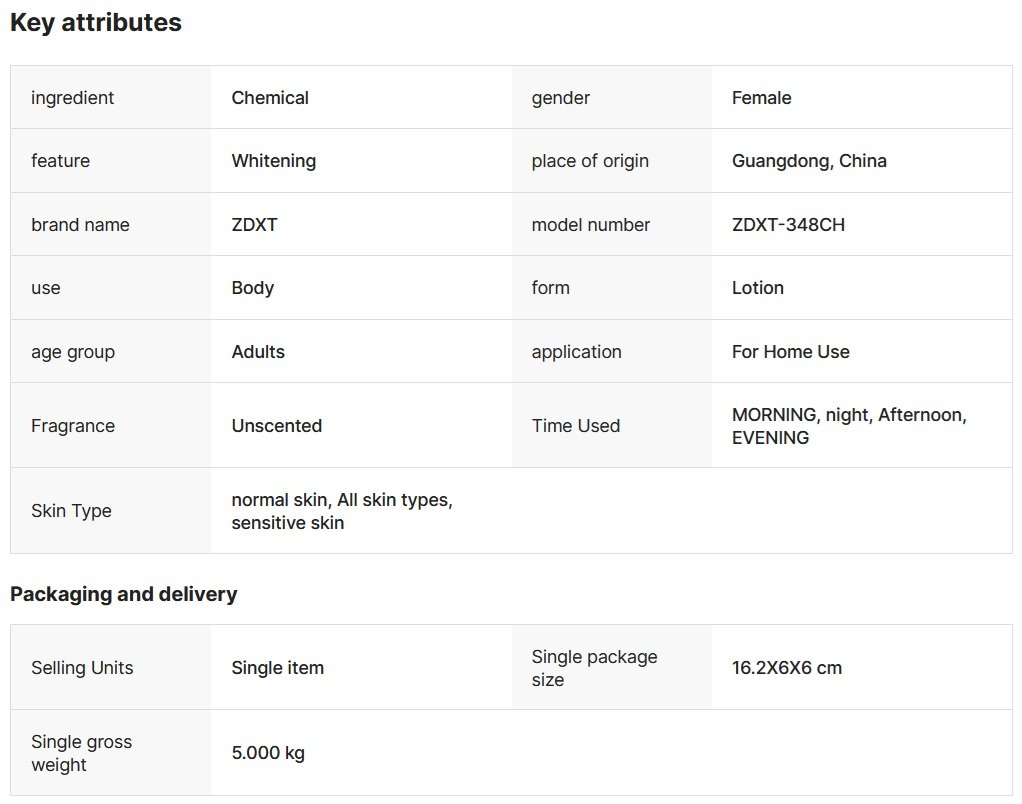This screenshot has height=804, width=1022.
Task: Click the Time Used values text
Action: coord(848,426)
